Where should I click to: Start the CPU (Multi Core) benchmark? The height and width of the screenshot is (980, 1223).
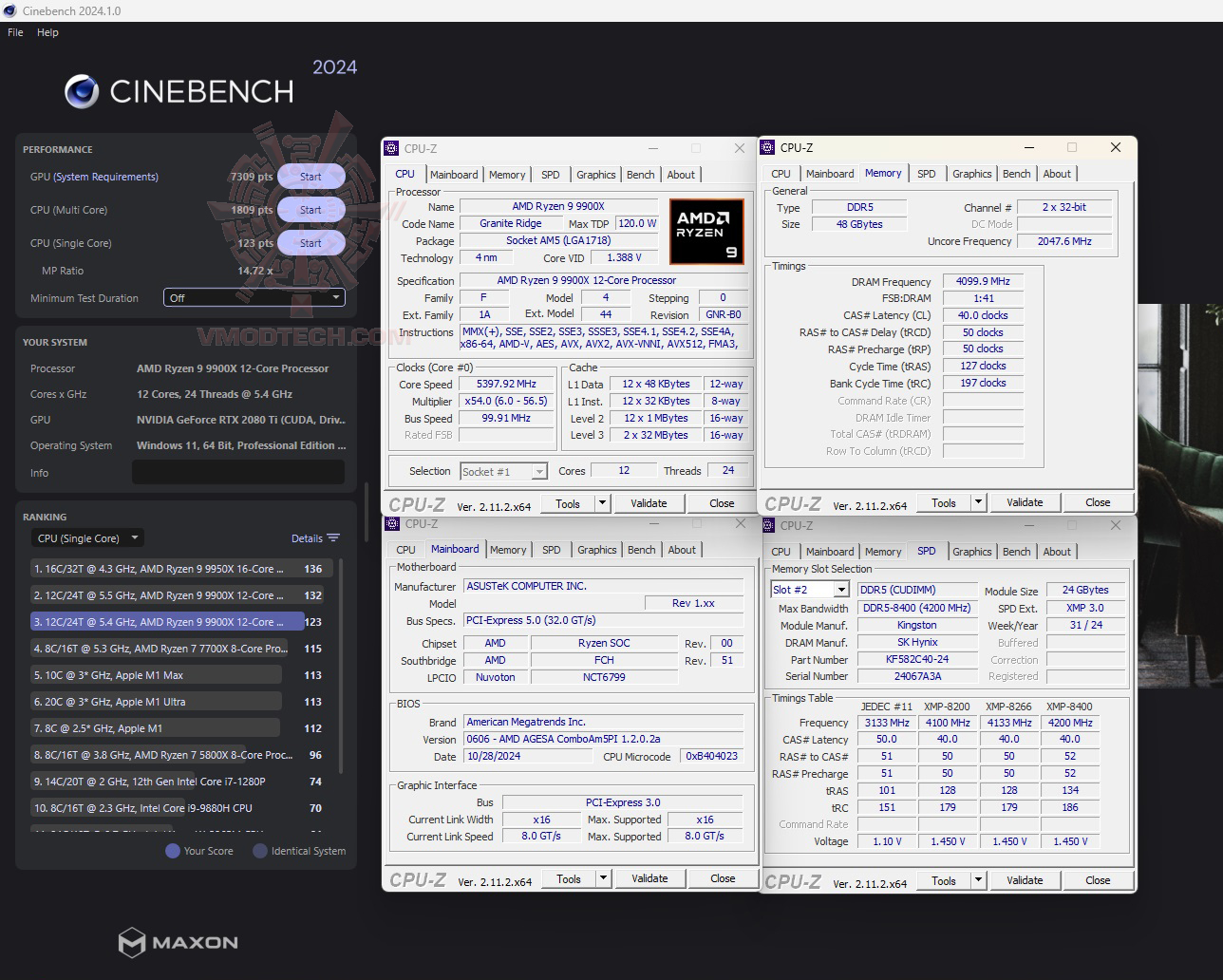pos(310,210)
